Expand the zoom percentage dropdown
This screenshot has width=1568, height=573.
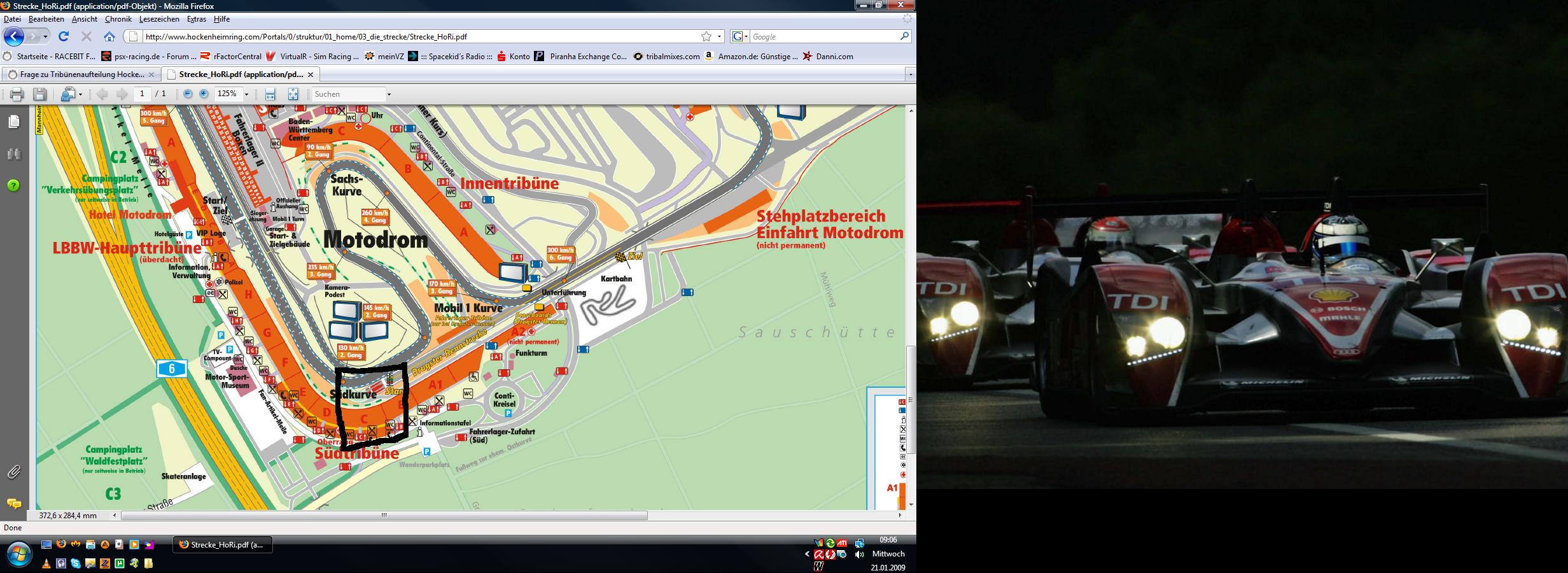click(246, 94)
